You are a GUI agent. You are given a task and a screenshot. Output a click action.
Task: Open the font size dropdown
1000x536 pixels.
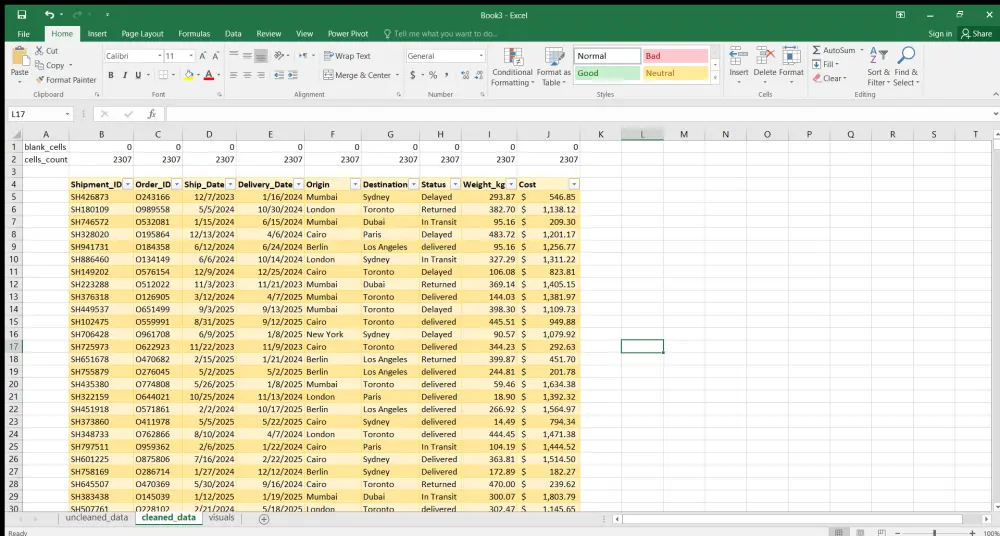[191, 56]
